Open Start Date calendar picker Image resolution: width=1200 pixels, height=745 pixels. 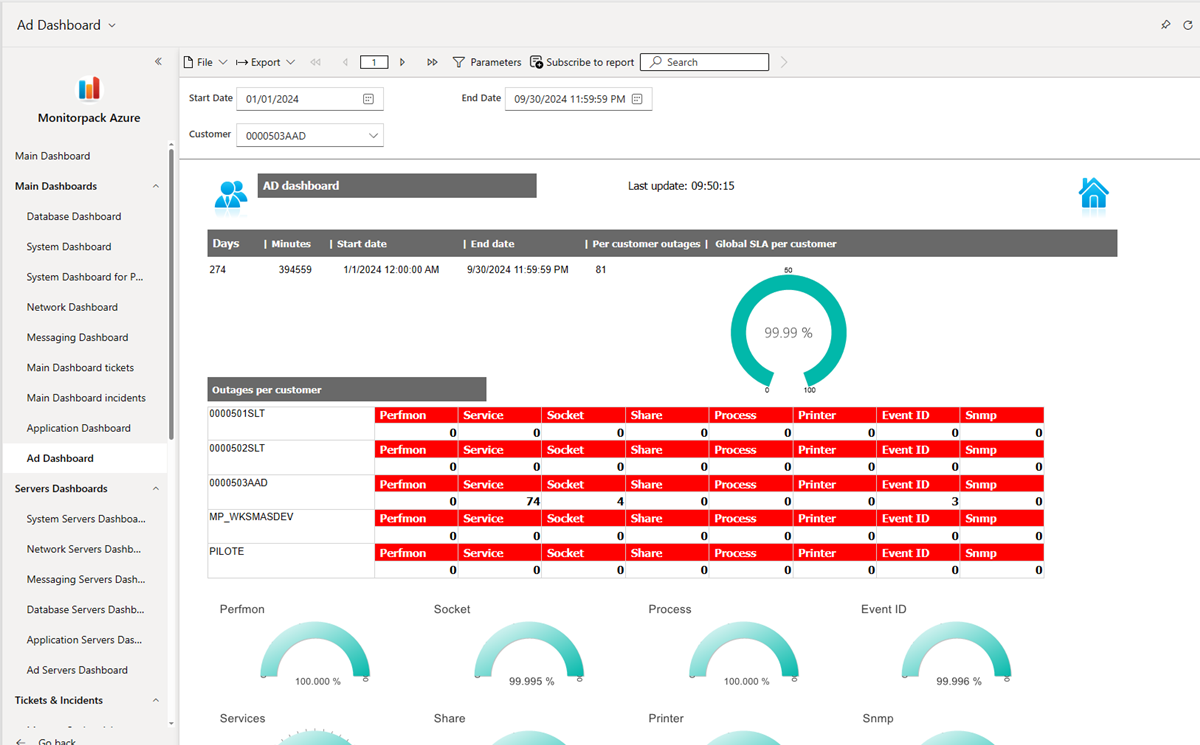368,99
